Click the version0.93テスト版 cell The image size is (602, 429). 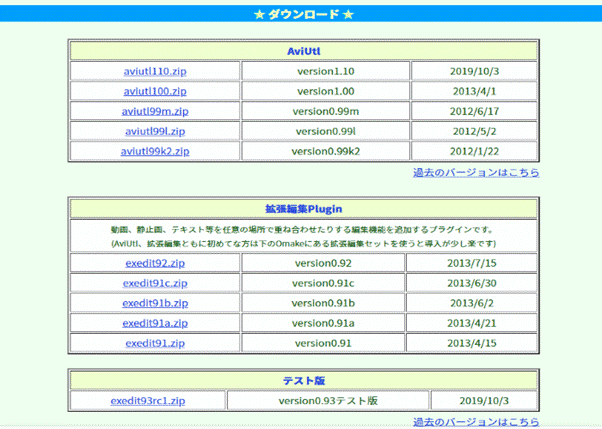tap(328, 401)
